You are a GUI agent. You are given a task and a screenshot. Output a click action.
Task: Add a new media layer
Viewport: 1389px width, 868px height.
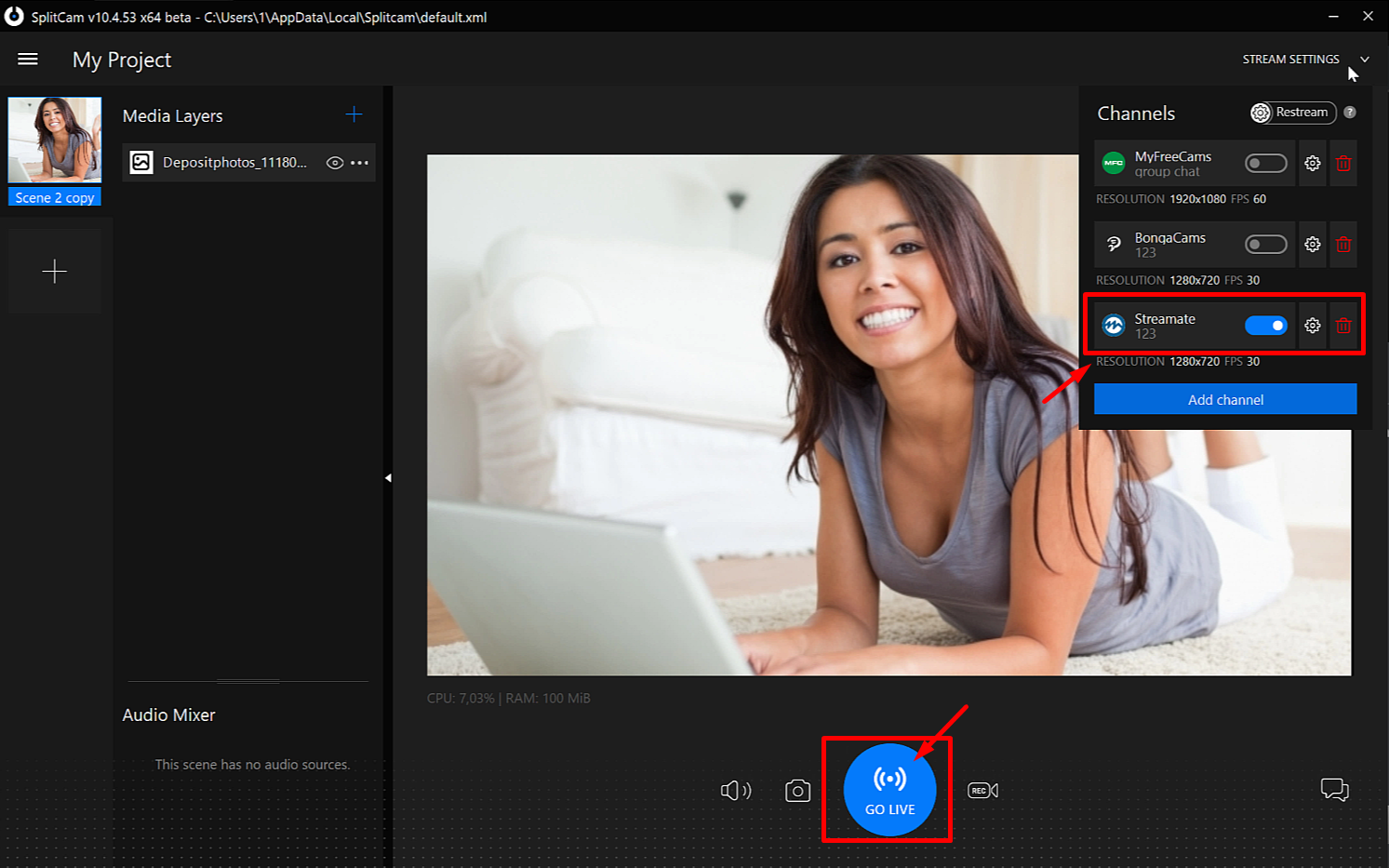click(x=354, y=114)
